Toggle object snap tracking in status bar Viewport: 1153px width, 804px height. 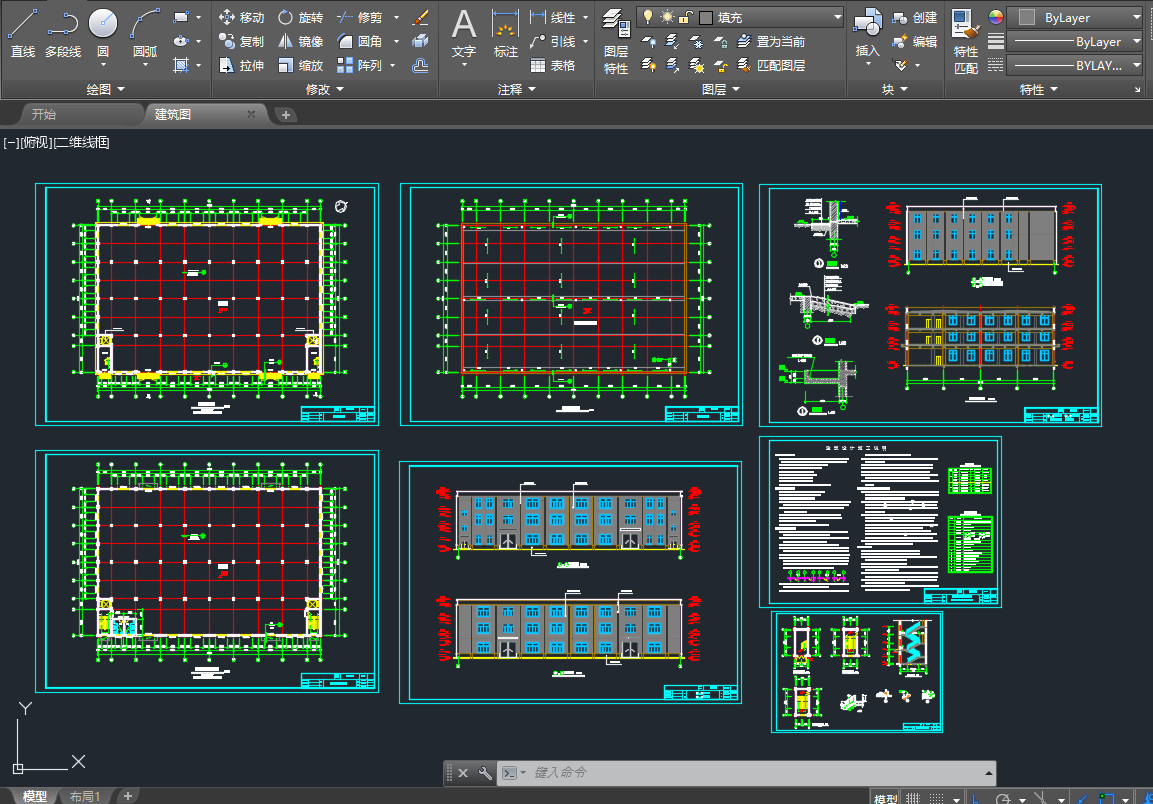coord(1082,798)
